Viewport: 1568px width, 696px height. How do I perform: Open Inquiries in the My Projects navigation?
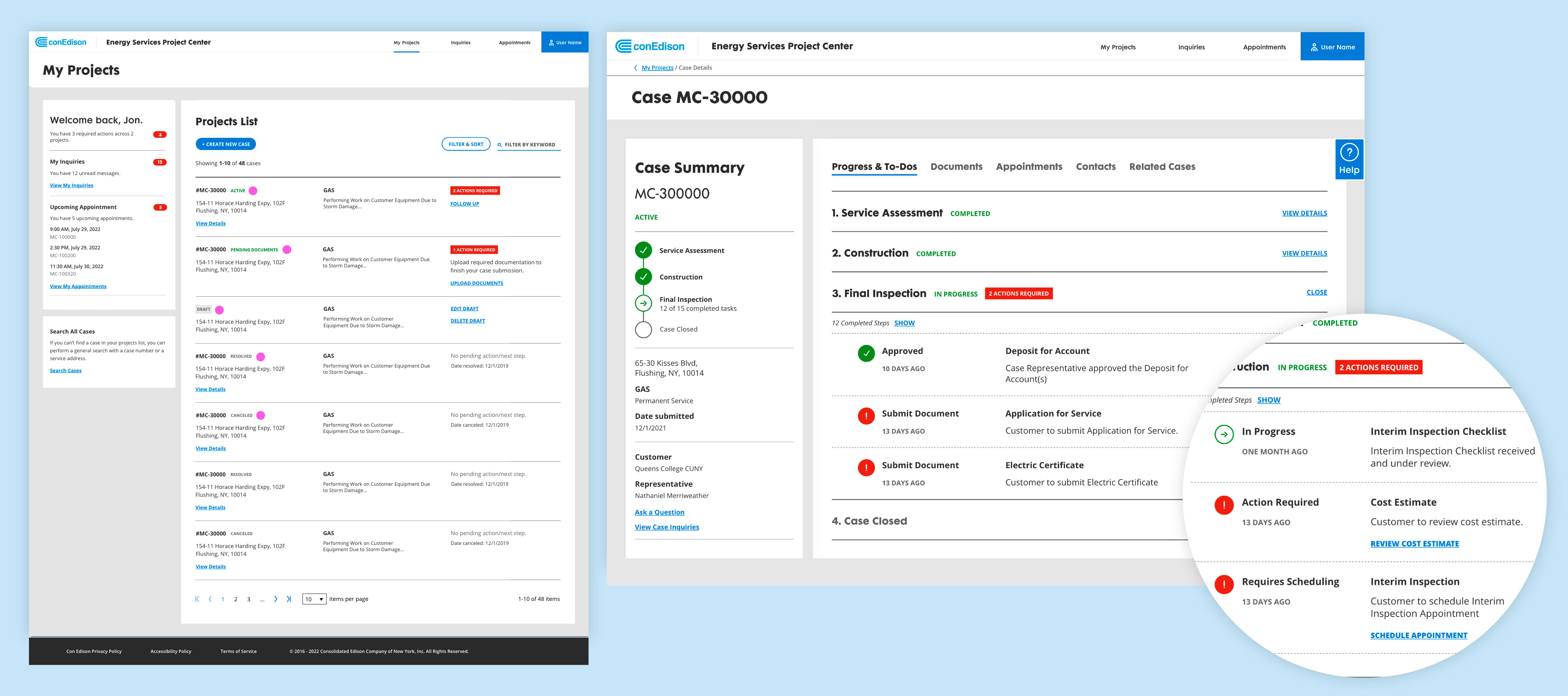pyautogui.click(x=460, y=43)
